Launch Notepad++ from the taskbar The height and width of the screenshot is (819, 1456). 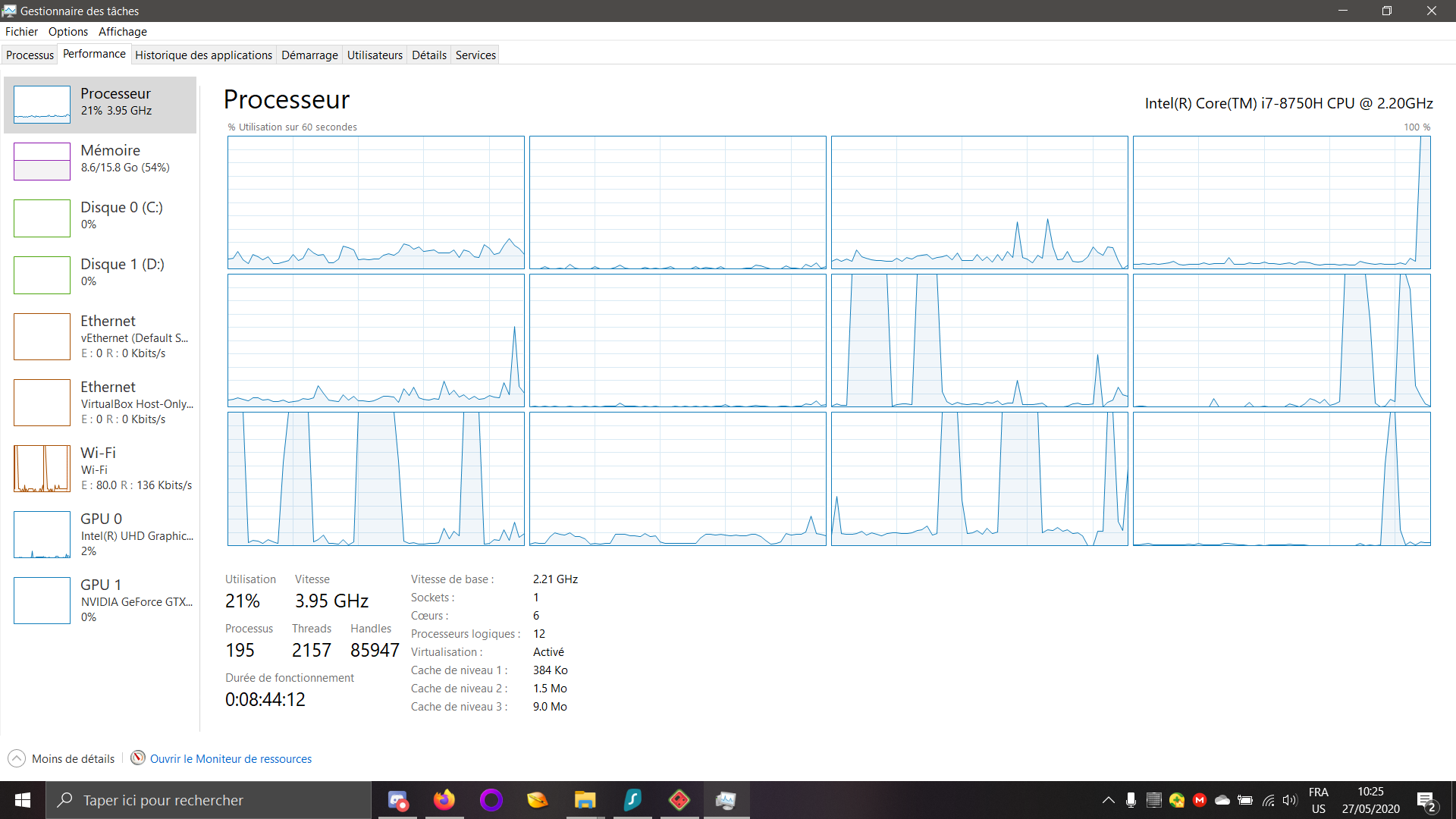pyautogui.click(x=538, y=800)
